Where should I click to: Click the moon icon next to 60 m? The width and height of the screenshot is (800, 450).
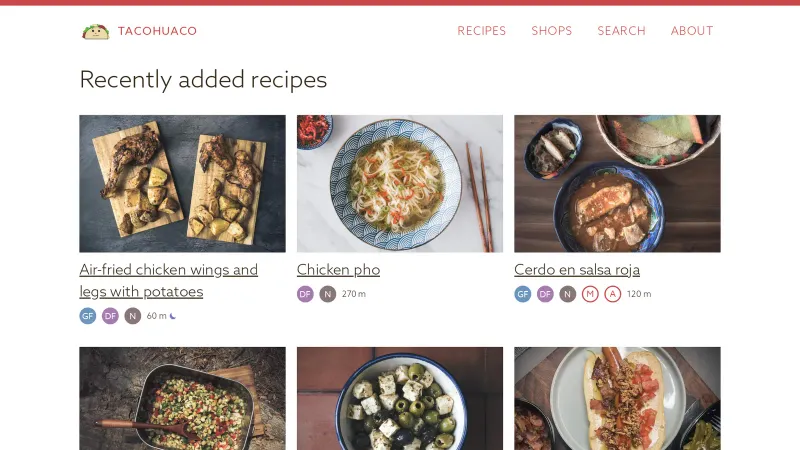(173, 316)
